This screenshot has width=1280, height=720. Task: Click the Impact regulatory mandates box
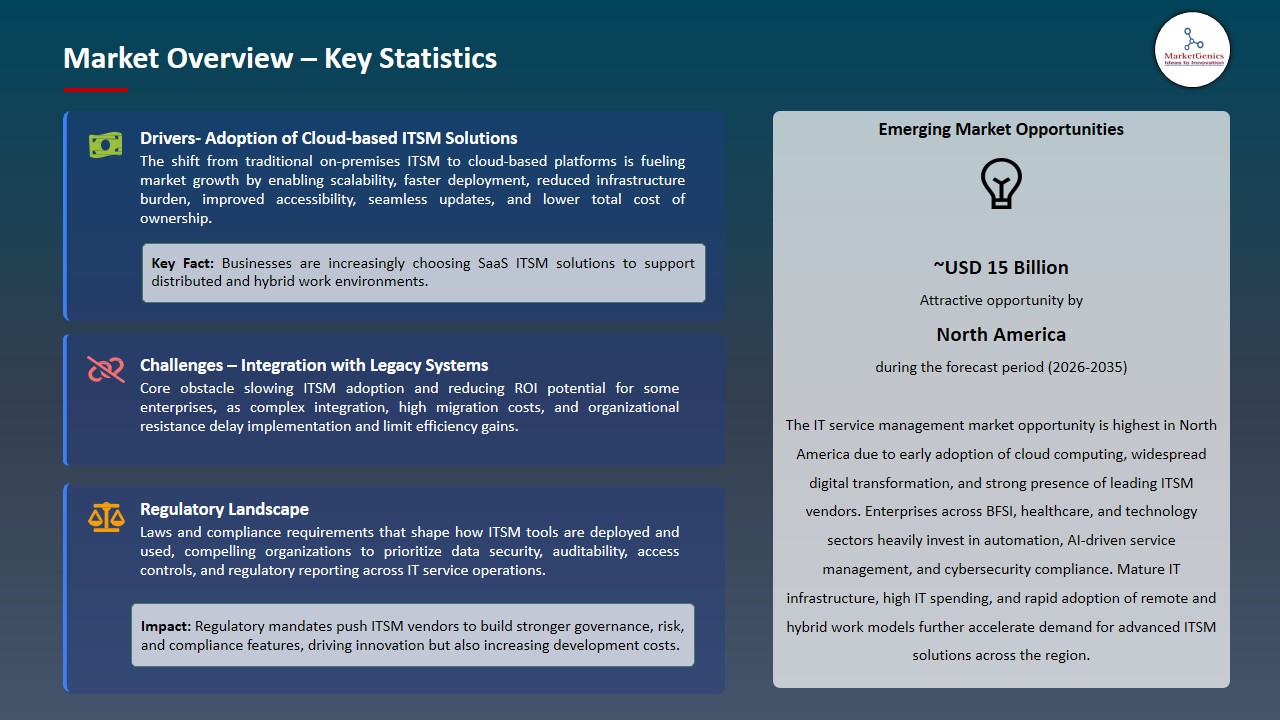(x=413, y=634)
